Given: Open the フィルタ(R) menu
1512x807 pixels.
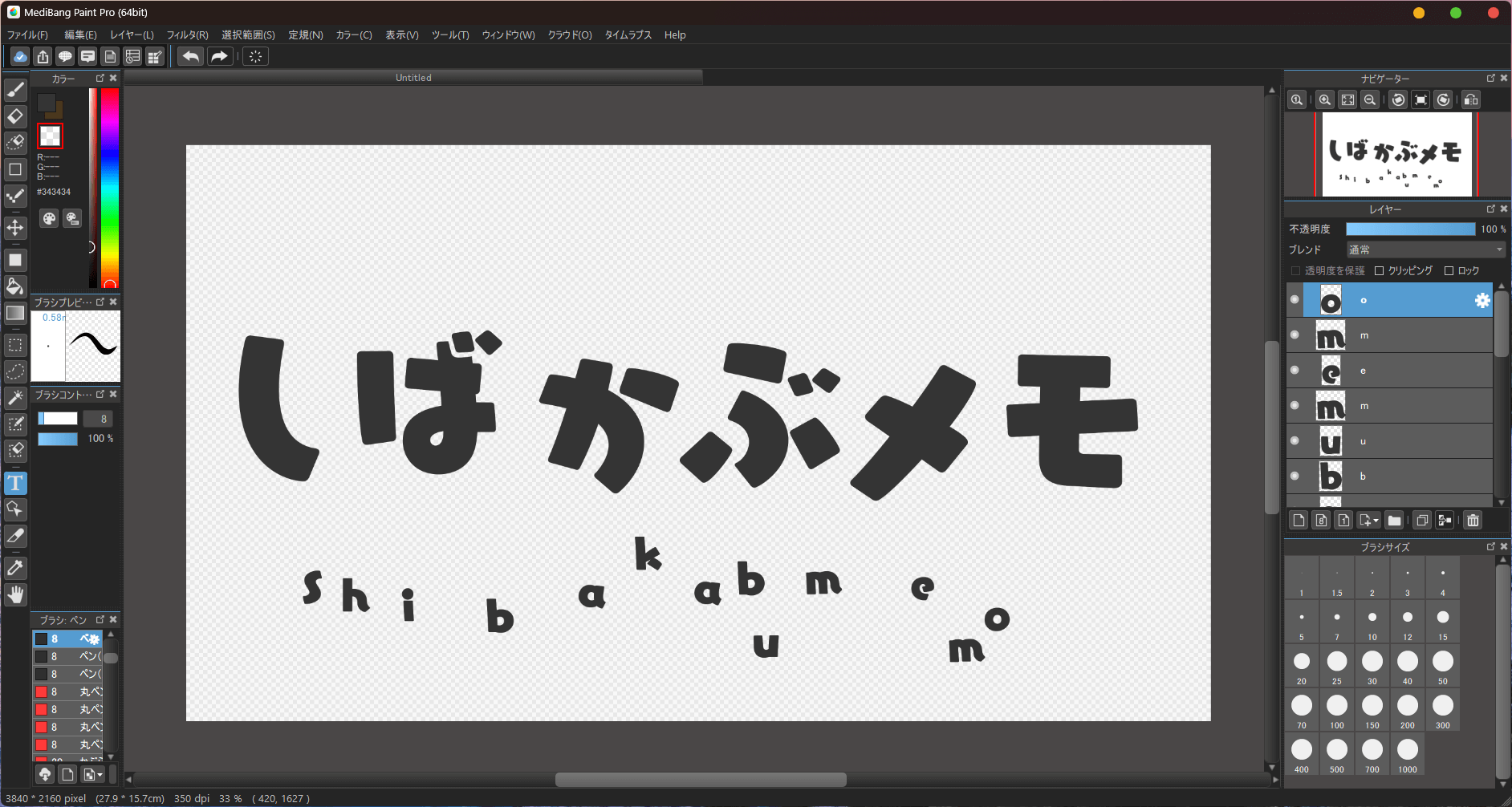Looking at the screenshot, I should click(x=187, y=35).
